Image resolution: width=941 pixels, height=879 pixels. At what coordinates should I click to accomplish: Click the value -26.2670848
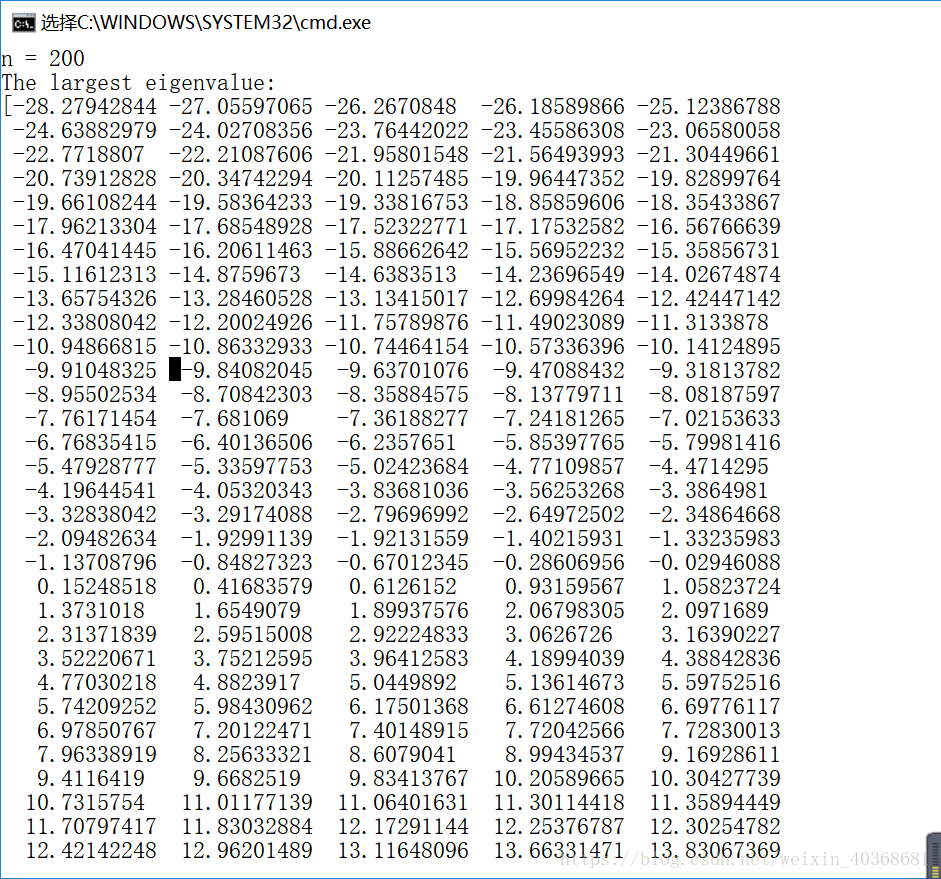tap(391, 107)
